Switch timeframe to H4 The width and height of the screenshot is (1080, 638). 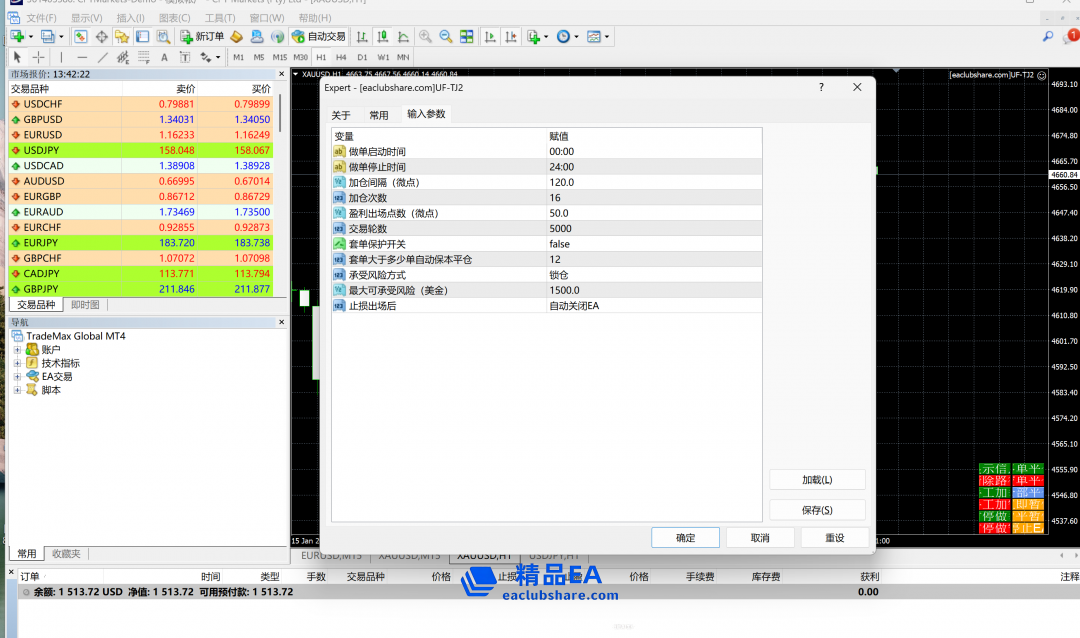[341, 57]
